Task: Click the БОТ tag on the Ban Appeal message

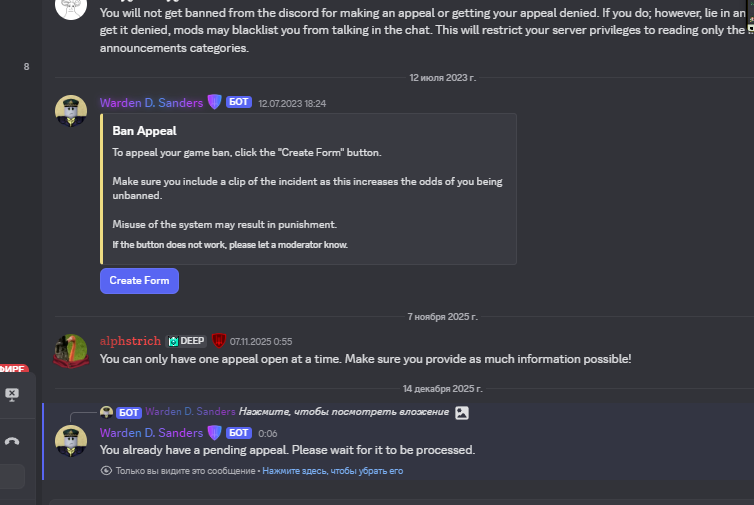Action: pyautogui.click(x=238, y=103)
